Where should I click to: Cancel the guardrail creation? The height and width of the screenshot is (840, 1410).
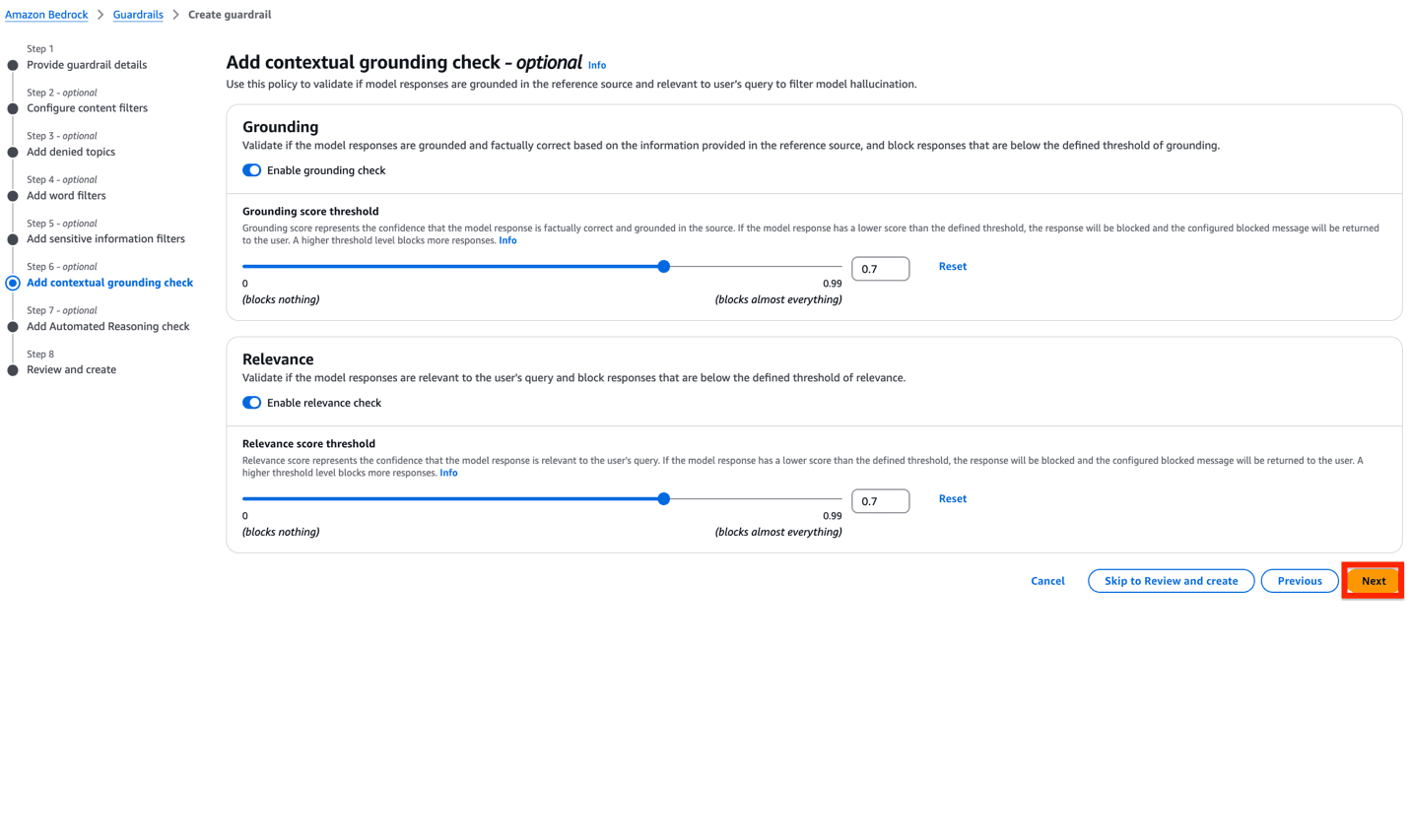(1047, 580)
